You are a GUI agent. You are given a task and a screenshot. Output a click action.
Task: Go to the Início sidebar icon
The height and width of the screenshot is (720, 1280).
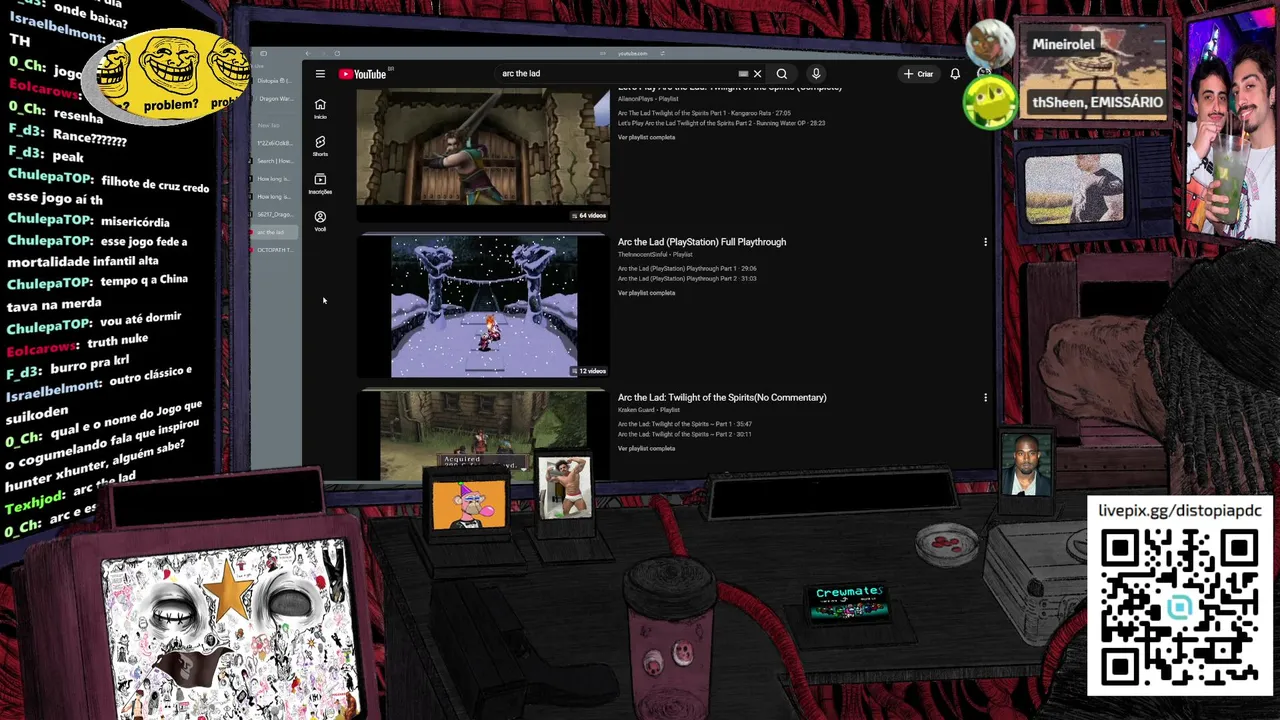pyautogui.click(x=320, y=108)
